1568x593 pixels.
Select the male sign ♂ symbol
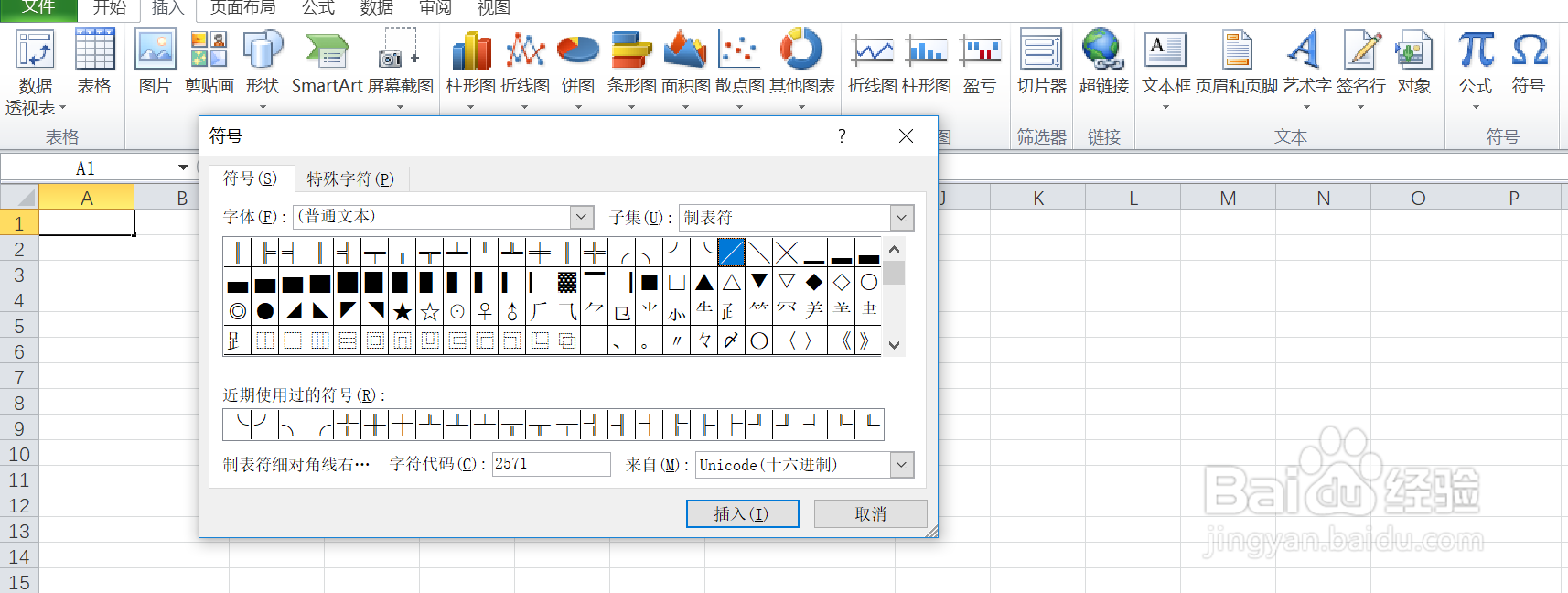coord(512,312)
